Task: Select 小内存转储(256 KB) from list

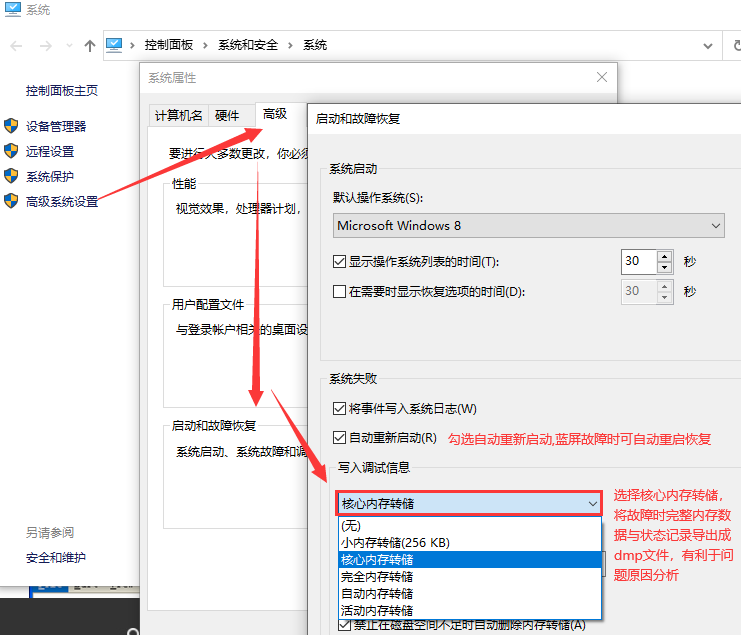Action: (395, 542)
